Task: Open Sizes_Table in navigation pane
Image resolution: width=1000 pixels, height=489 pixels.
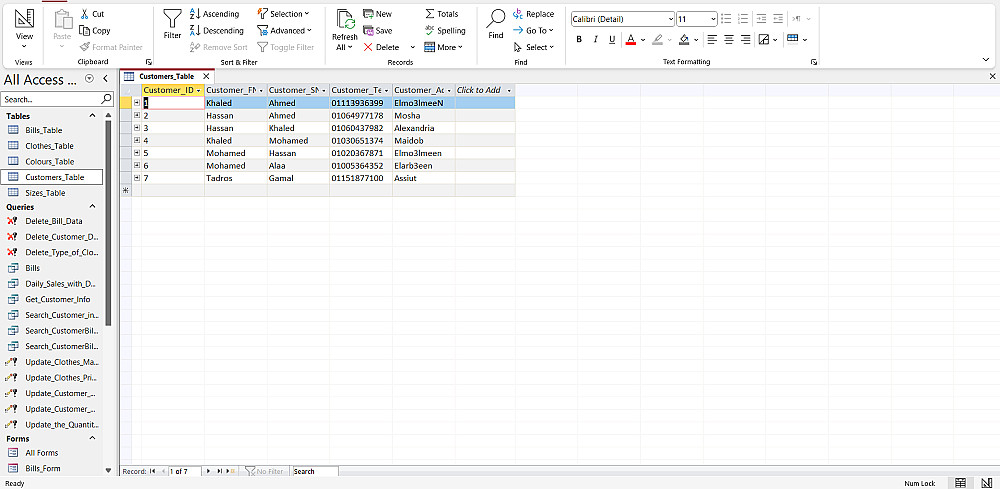Action: click(x=45, y=193)
